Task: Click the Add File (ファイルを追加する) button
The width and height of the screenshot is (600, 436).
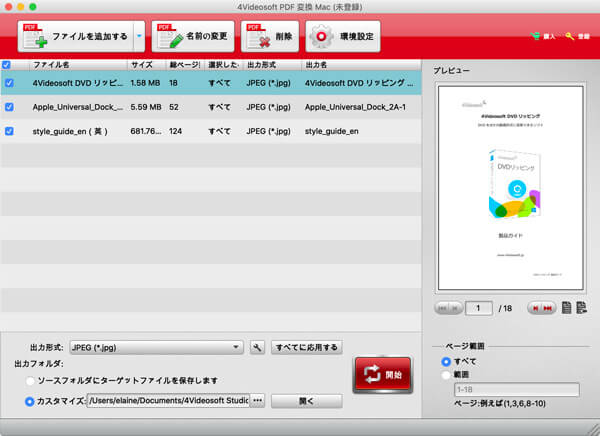Action: (76, 36)
